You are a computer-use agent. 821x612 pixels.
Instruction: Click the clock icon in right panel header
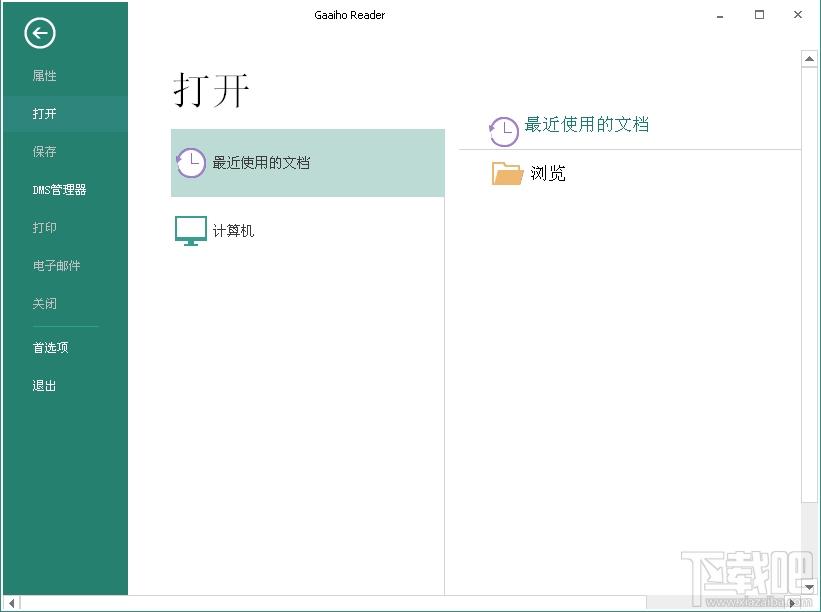pyautogui.click(x=504, y=131)
